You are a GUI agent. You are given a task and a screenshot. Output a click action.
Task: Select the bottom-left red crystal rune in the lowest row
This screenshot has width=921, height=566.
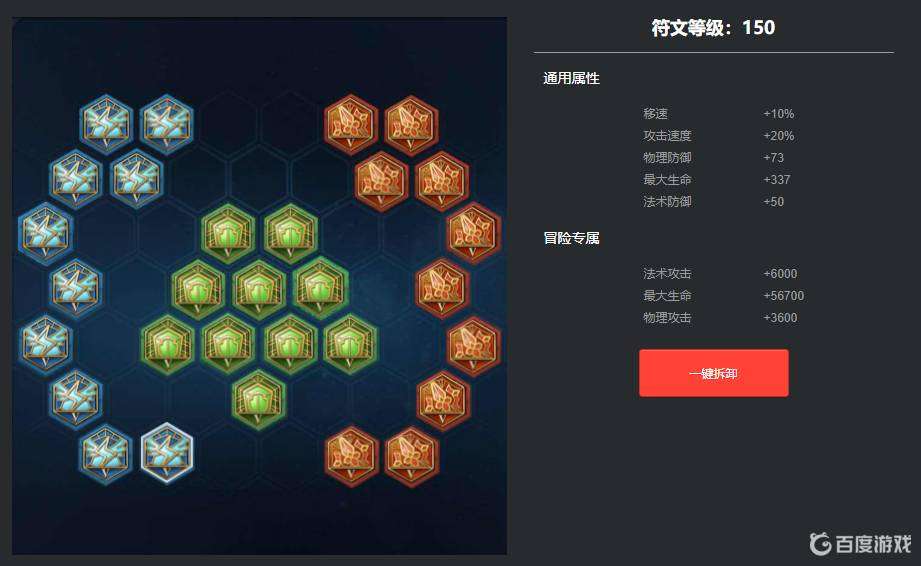[x=351, y=456]
